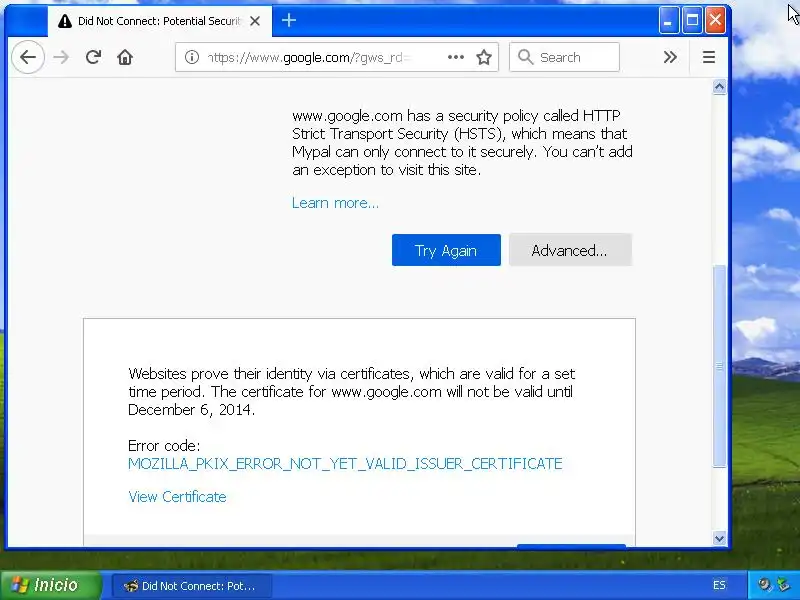Image resolution: width=800 pixels, height=600 pixels.
Task: Click the second system tray icon
Action: [783, 585]
